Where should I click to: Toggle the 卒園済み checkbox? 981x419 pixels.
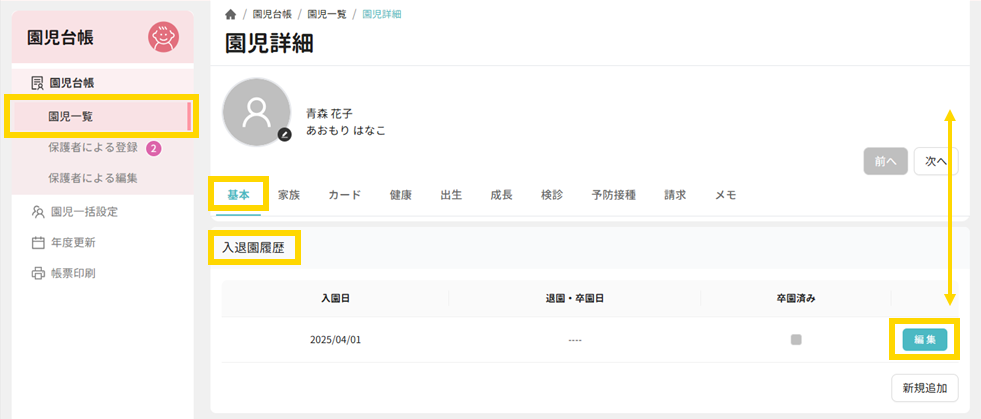pos(796,340)
